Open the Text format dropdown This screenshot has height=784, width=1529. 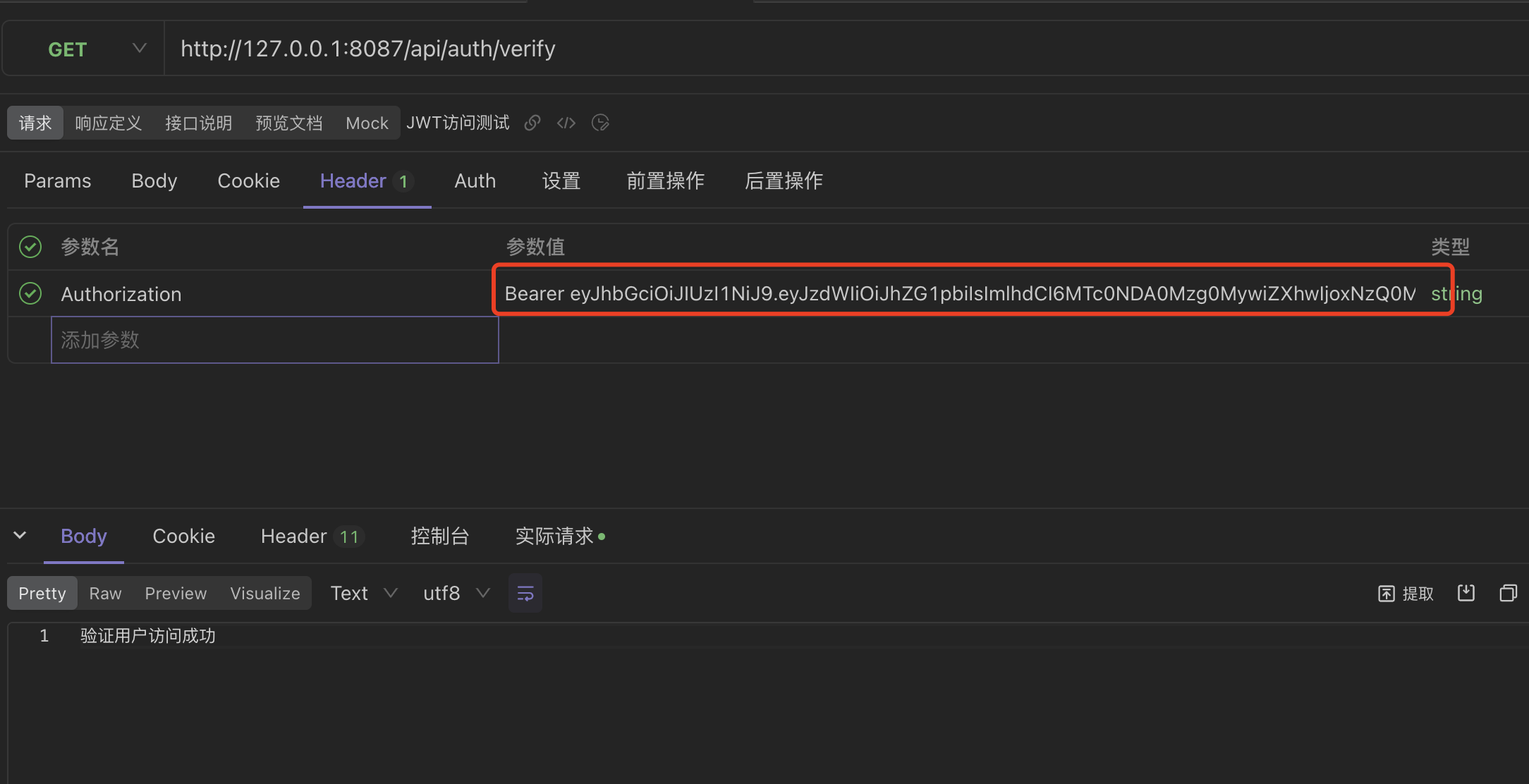coord(364,593)
